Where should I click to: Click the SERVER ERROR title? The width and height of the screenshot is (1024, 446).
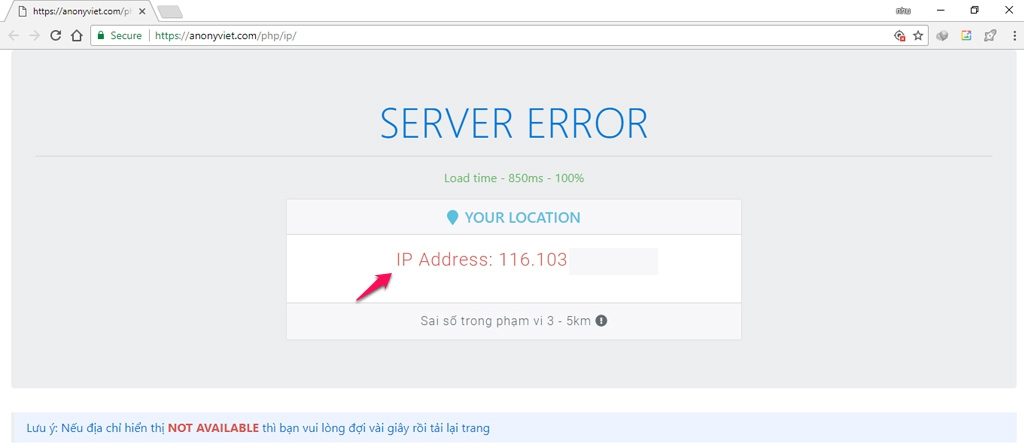[514, 123]
